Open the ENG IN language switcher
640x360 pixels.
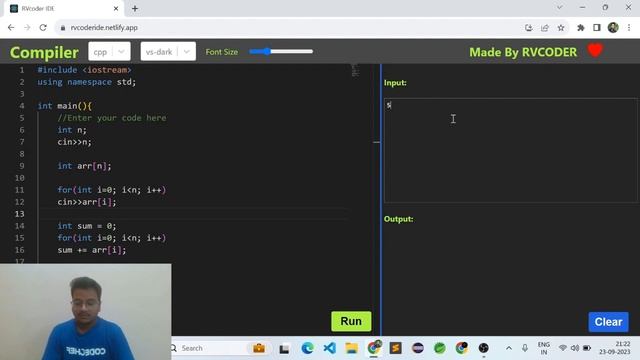tap(544, 348)
